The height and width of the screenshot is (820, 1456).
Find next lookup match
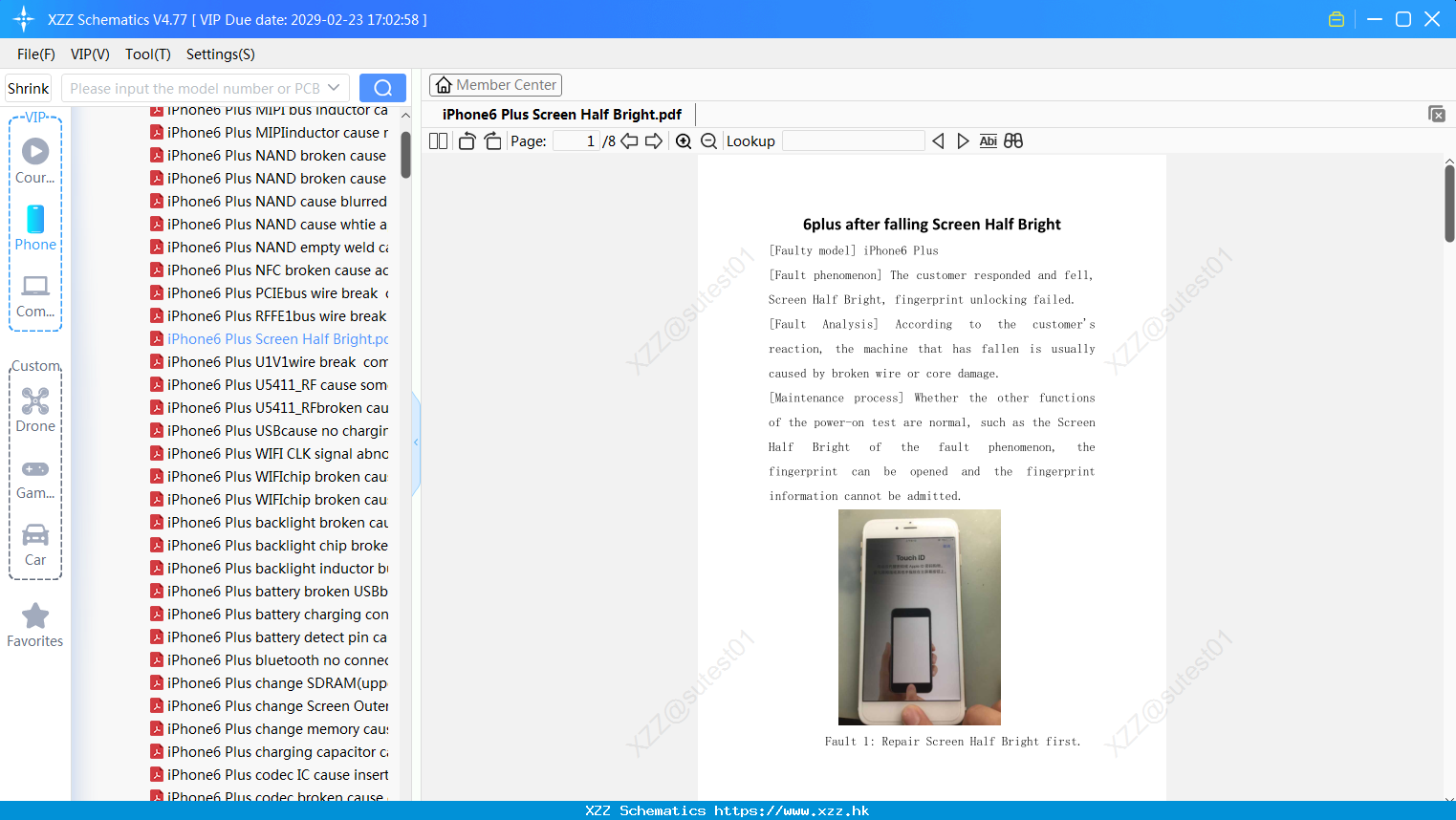coord(963,141)
